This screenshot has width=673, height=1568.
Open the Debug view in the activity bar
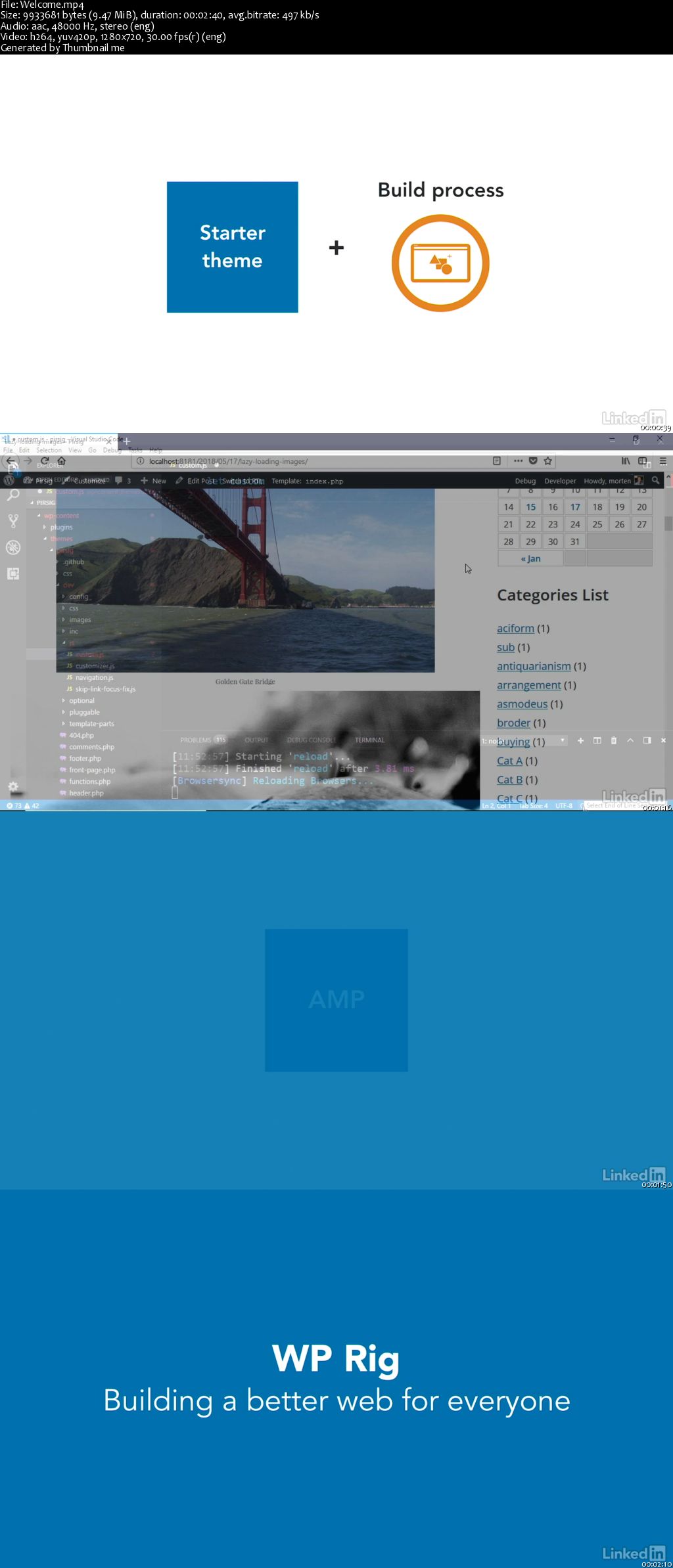pos(12,547)
